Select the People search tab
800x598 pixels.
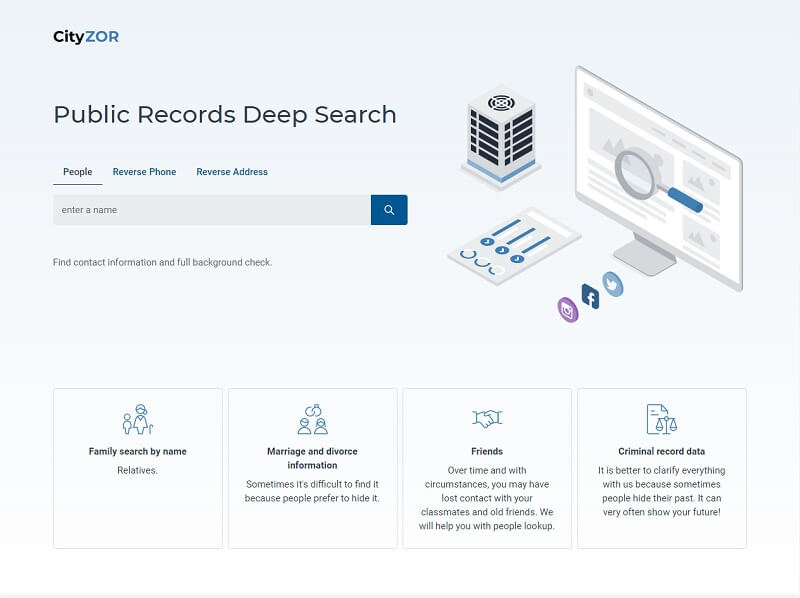coord(78,172)
